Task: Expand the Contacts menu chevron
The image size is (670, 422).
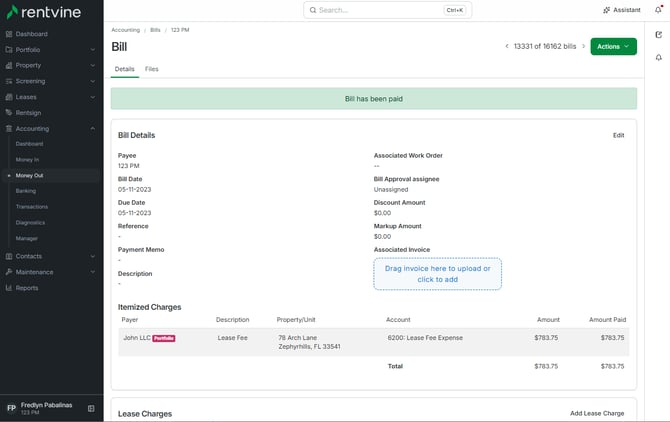Action: point(93,256)
